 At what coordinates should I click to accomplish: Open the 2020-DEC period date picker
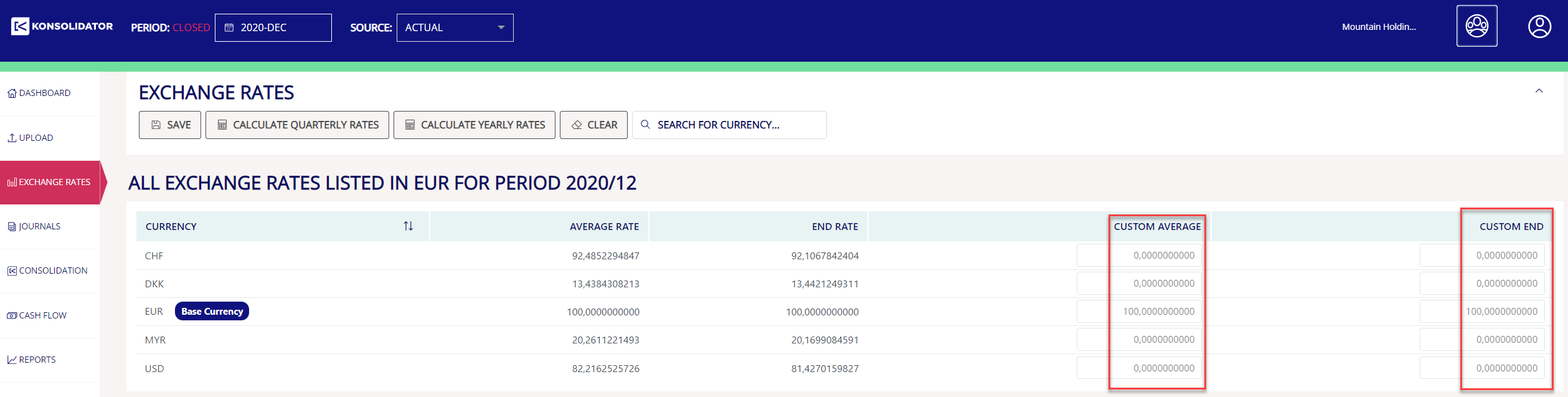click(x=273, y=27)
